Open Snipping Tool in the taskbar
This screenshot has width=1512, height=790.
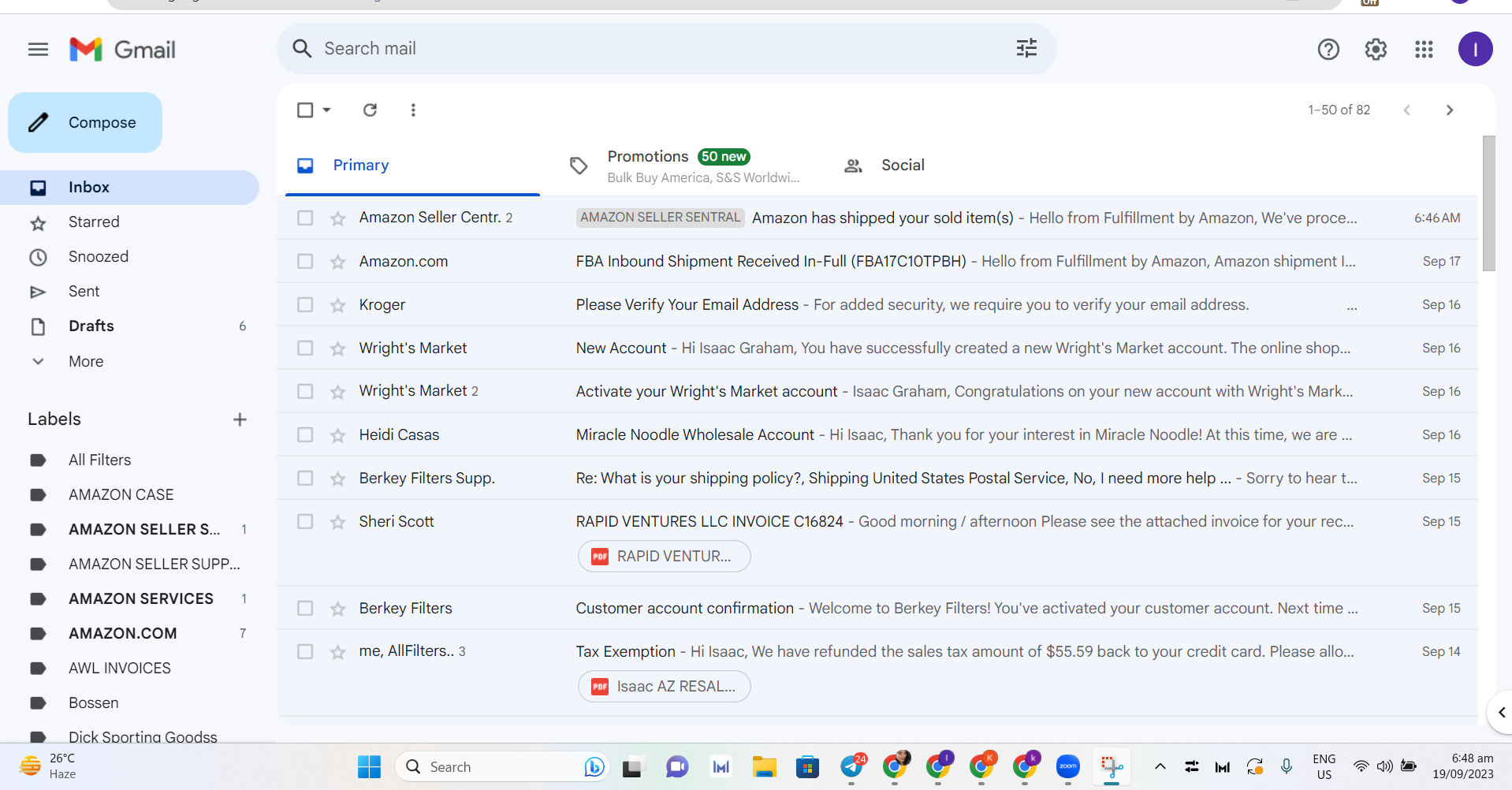(x=1112, y=766)
